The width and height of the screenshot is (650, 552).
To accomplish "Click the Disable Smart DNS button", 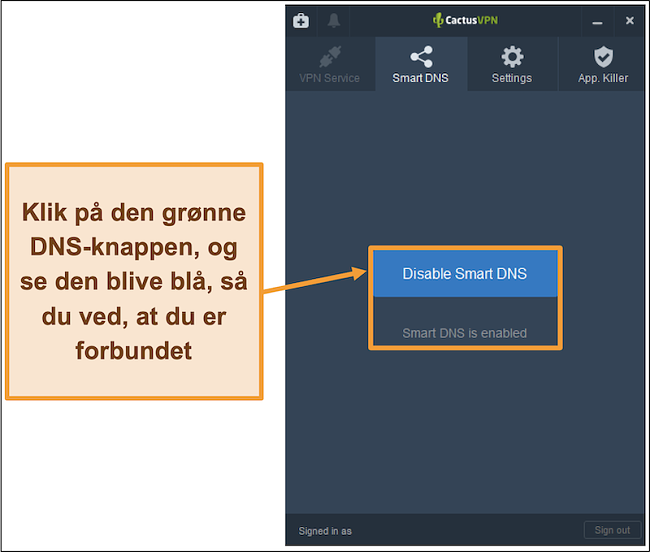I will 465,274.
